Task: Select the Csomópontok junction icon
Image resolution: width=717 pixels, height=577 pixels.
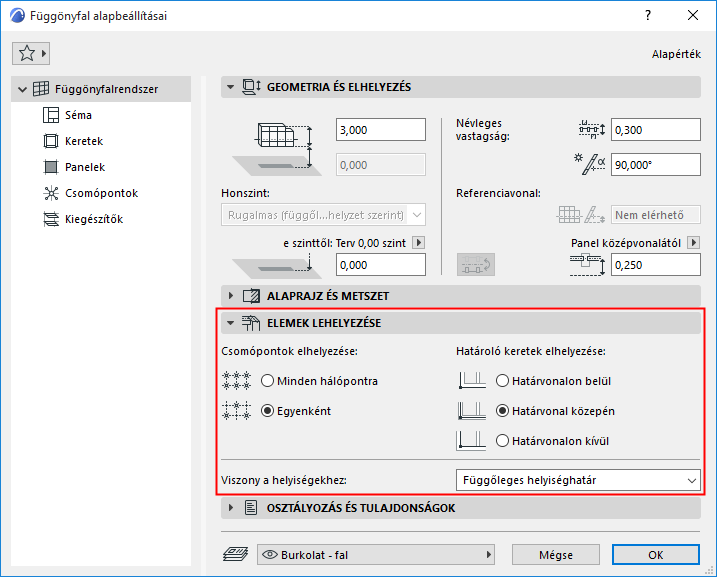Action: coord(51,193)
